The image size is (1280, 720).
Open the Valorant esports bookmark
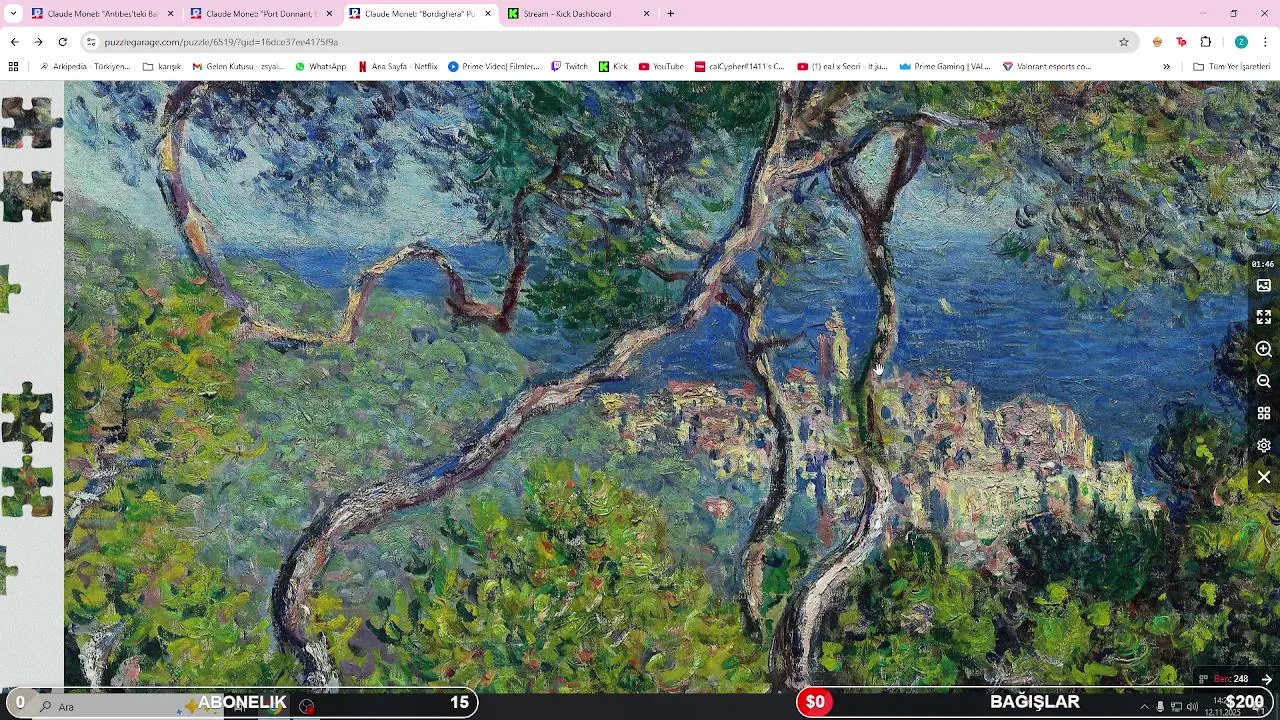(x=1046, y=66)
